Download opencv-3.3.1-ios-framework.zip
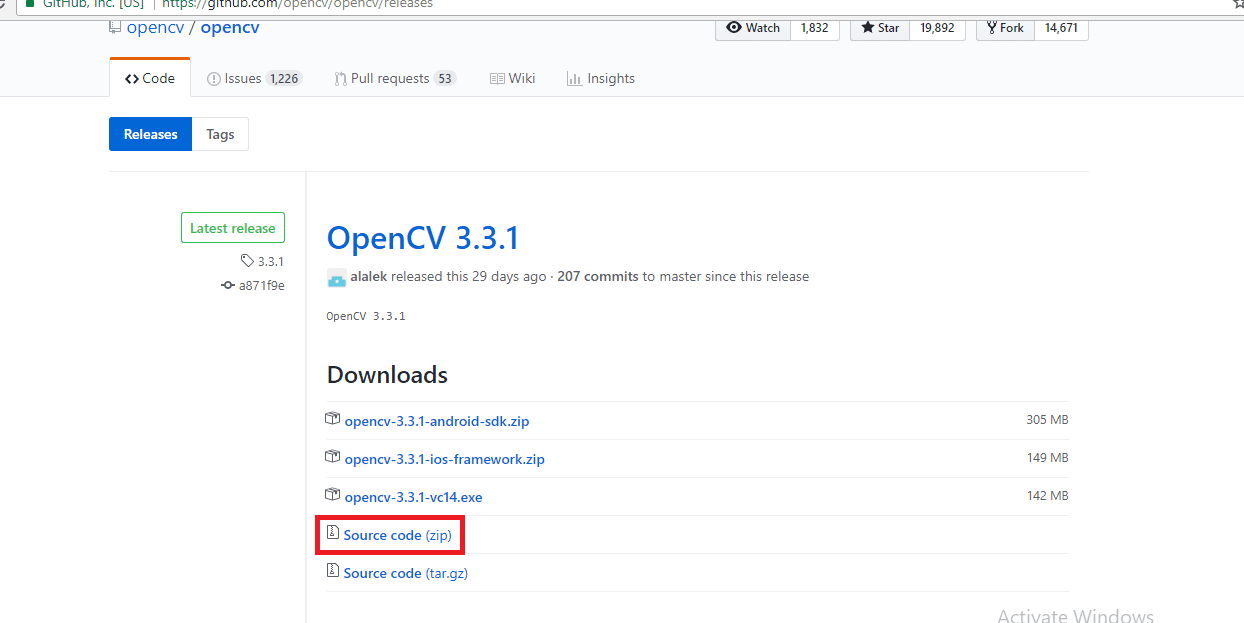Viewport: 1244px width, 623px height. [444, 459]
